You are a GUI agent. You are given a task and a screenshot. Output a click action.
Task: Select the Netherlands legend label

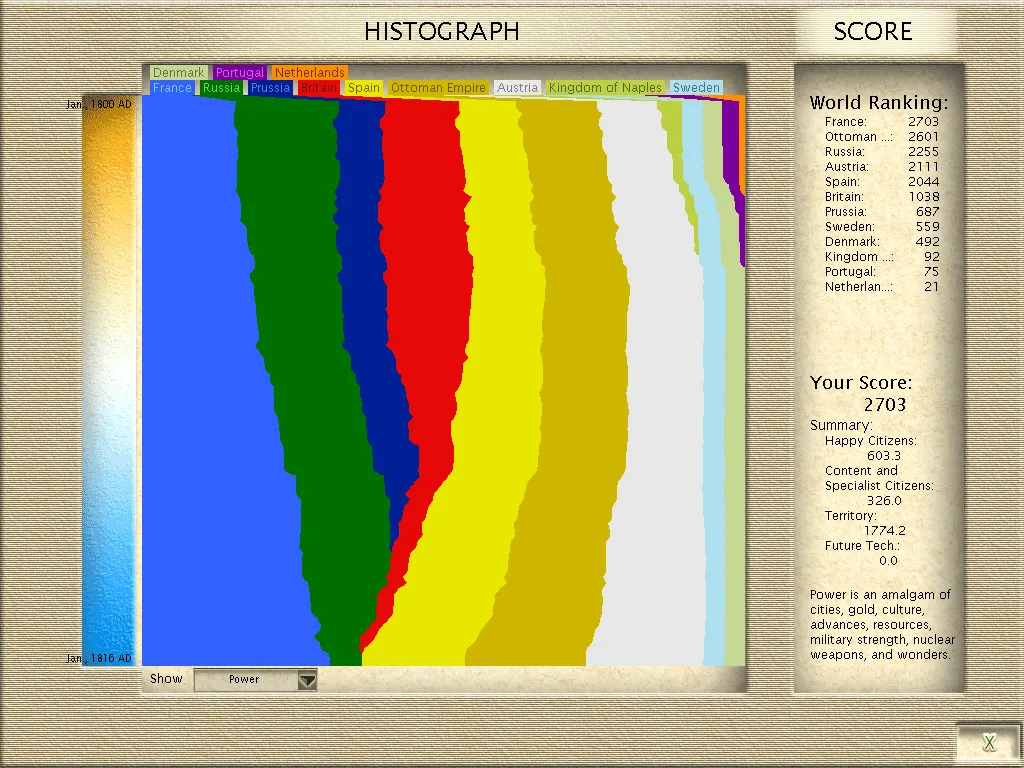tap(310, 72)
